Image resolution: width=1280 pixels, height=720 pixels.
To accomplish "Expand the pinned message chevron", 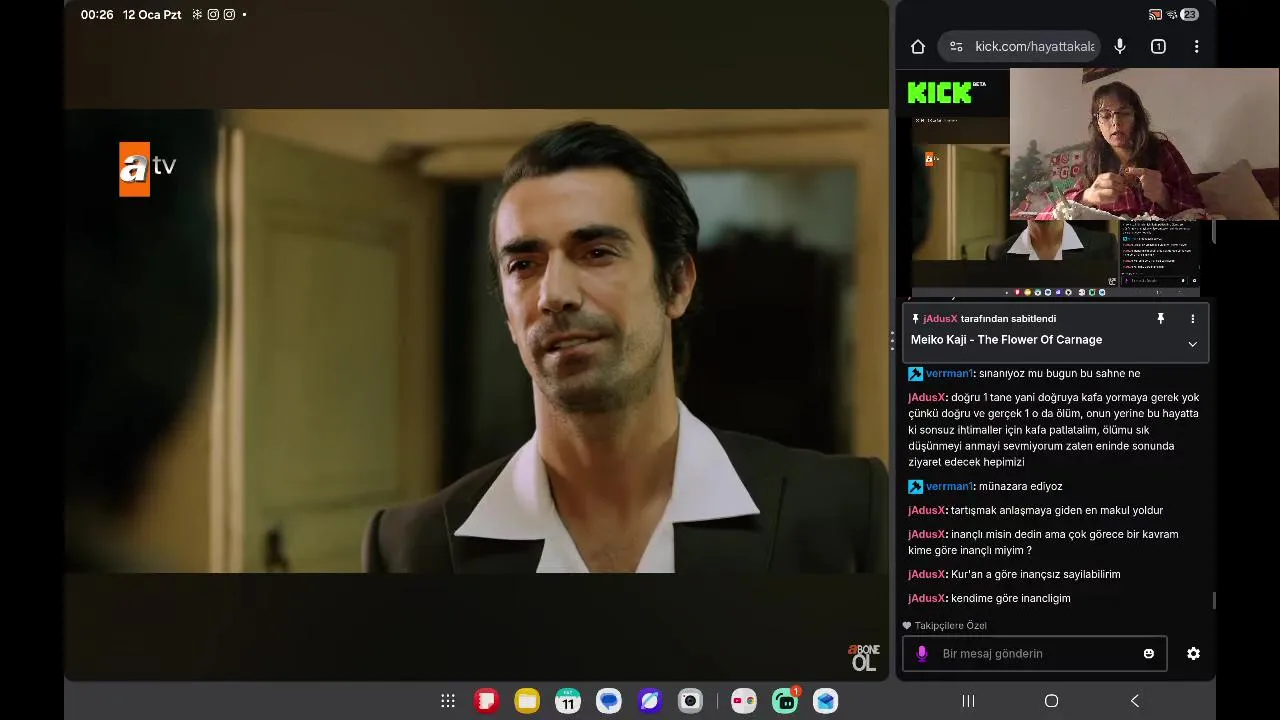I will pyautogui.click(x=1192, y=343).
